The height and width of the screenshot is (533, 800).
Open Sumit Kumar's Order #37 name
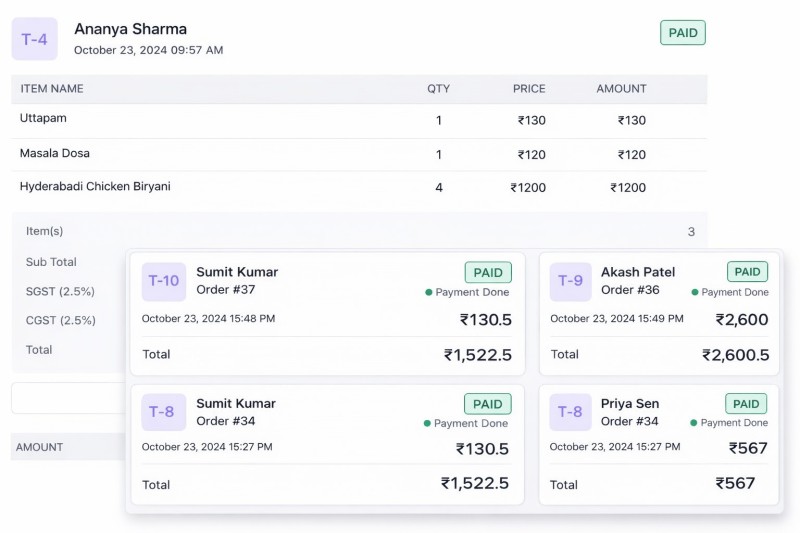point(237,272)
